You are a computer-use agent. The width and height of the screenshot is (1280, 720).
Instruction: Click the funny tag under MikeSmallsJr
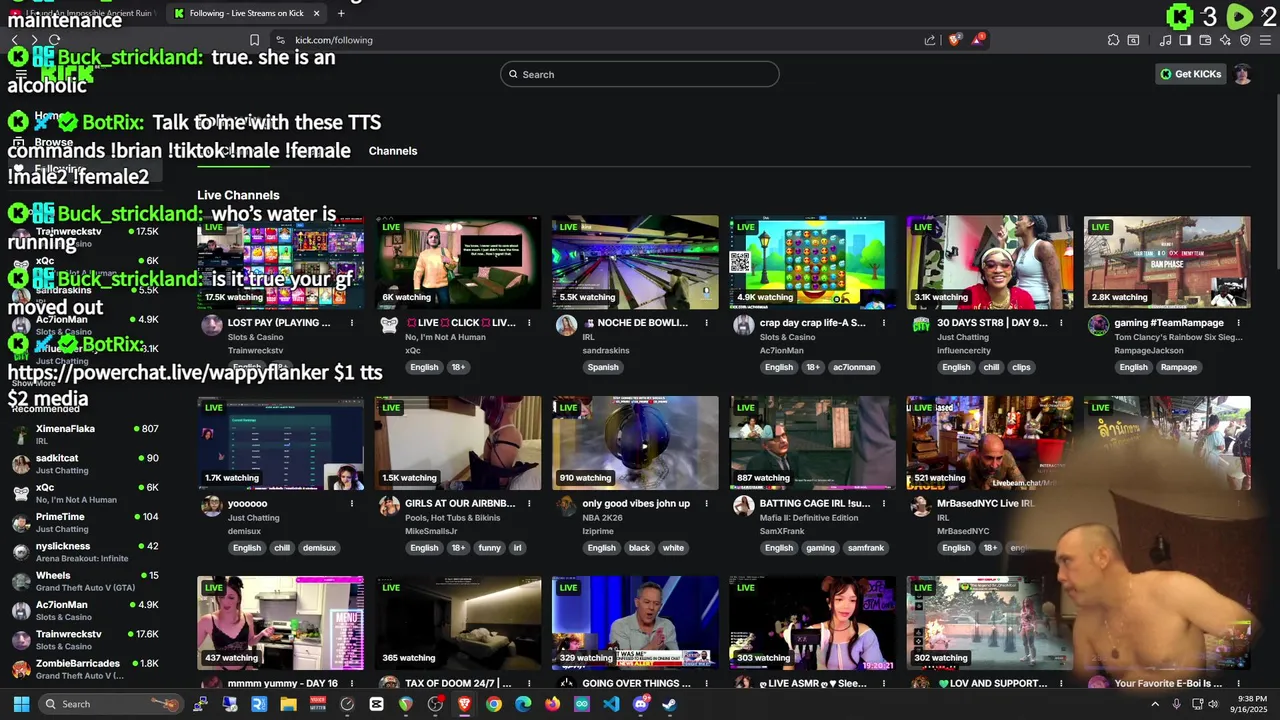coord(489,548)
